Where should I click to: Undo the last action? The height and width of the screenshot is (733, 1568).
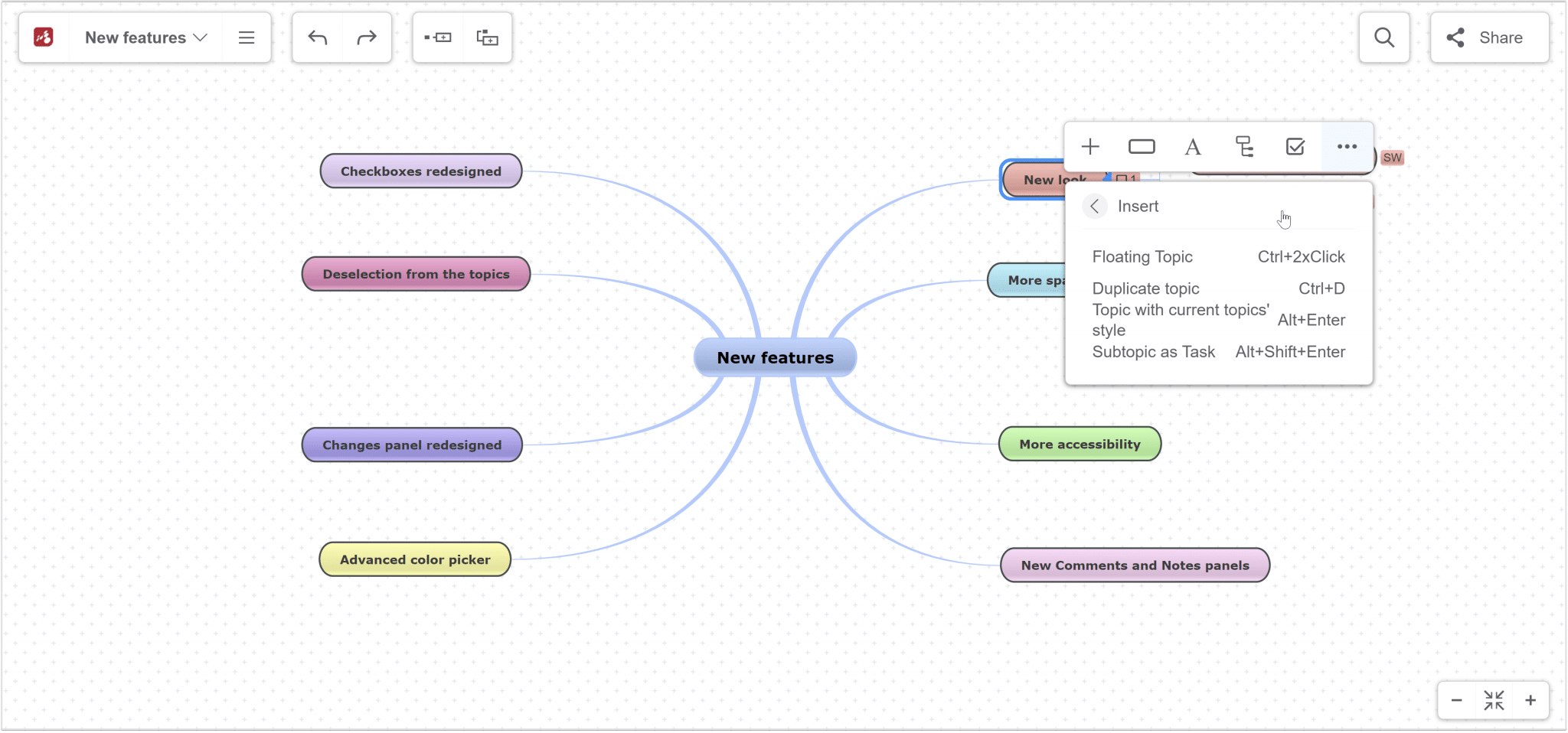pos(317,37)
